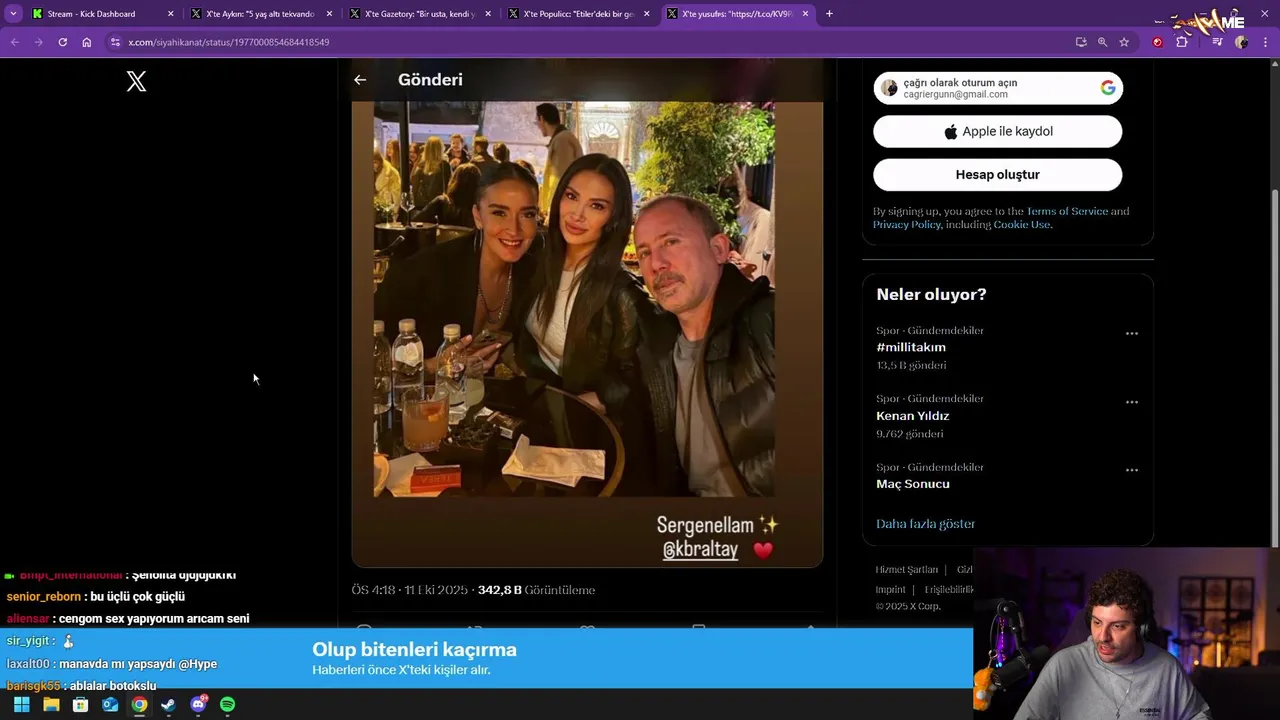Click the 342,8 B Görüntüleme view count
This screenshot has width=1280, height=720.
coord(536,590)
